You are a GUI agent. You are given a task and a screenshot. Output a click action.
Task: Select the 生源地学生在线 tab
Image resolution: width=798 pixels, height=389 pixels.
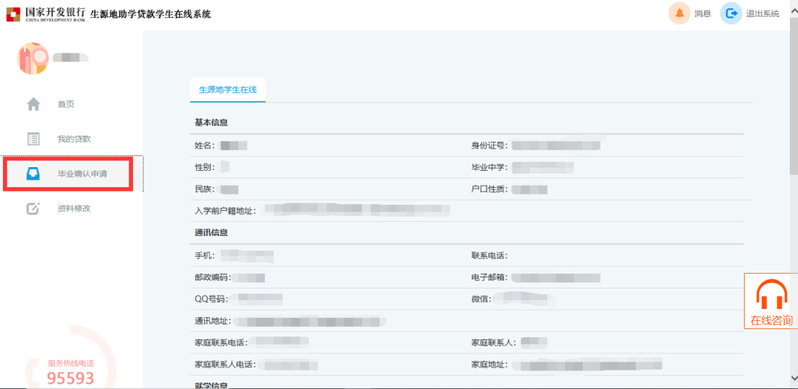pos(227,90)
